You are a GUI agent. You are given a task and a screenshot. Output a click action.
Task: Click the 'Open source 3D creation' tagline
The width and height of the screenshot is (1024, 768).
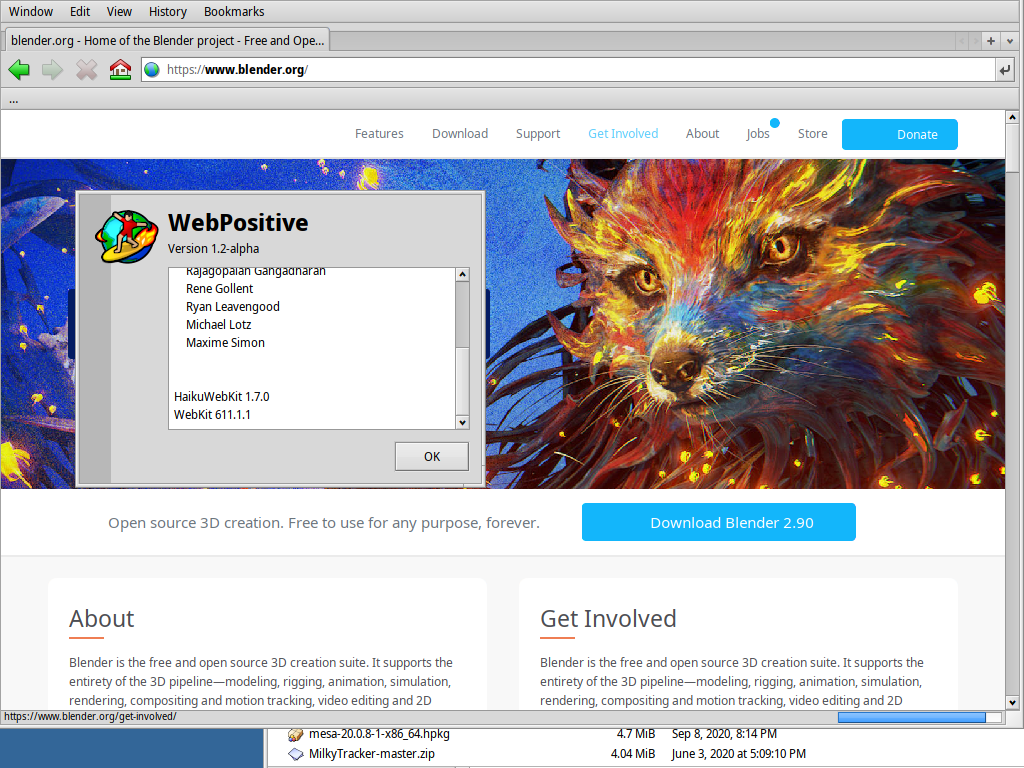[x=324, y=523]
